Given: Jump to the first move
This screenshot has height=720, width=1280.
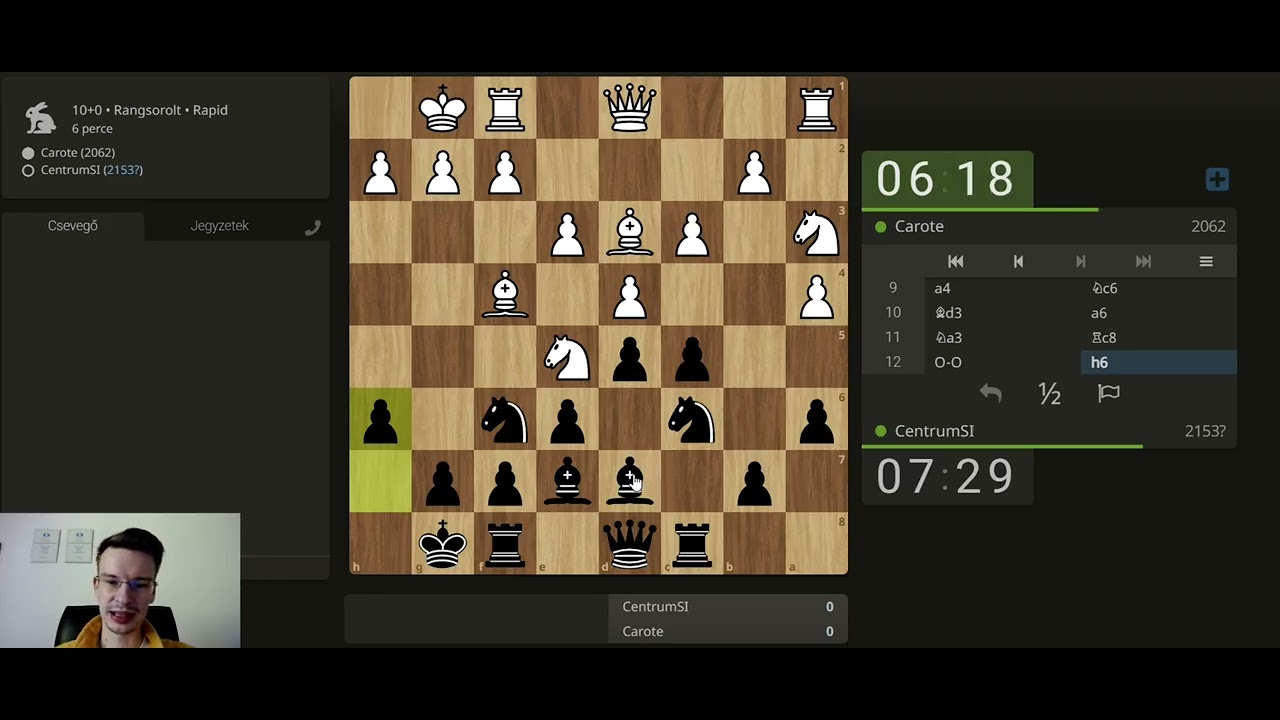Looking at the screenshot, I should coord(955,261).
